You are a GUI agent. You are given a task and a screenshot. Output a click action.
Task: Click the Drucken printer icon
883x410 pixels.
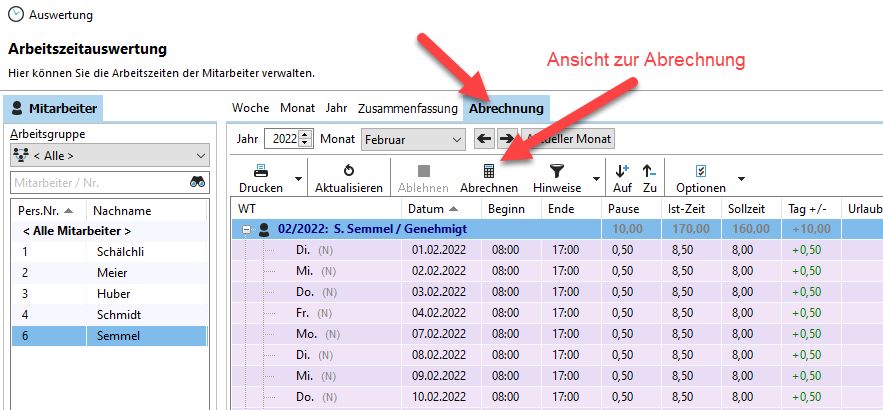(260, 171)
